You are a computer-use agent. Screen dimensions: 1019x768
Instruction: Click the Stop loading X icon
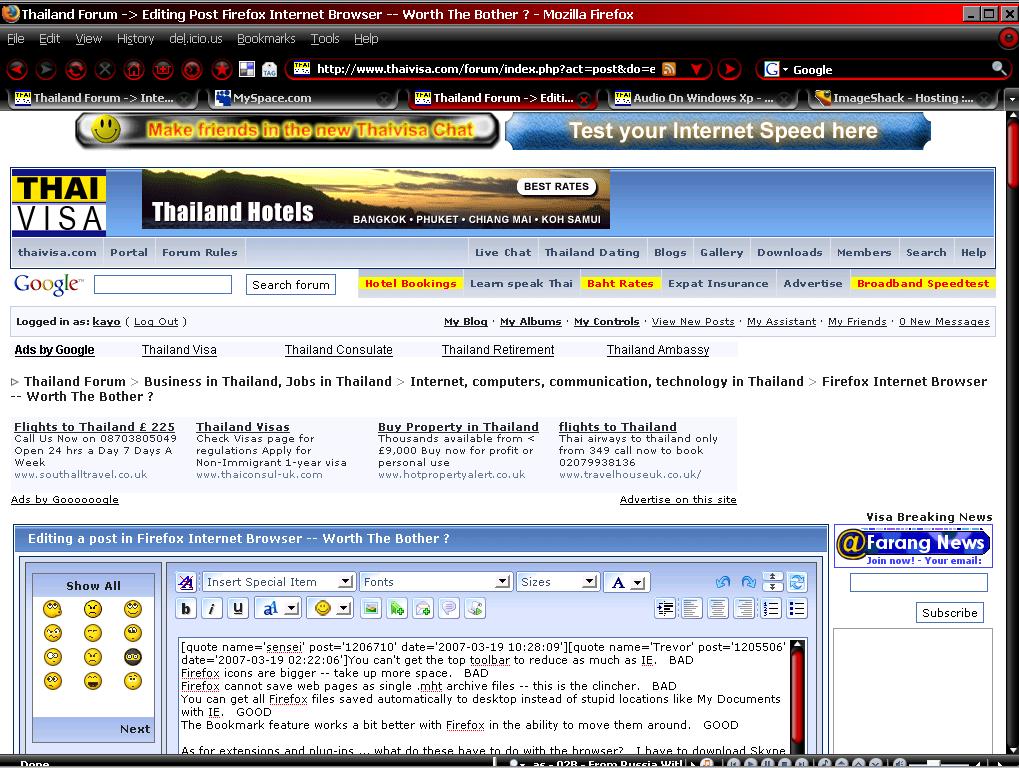pos(105,69)
